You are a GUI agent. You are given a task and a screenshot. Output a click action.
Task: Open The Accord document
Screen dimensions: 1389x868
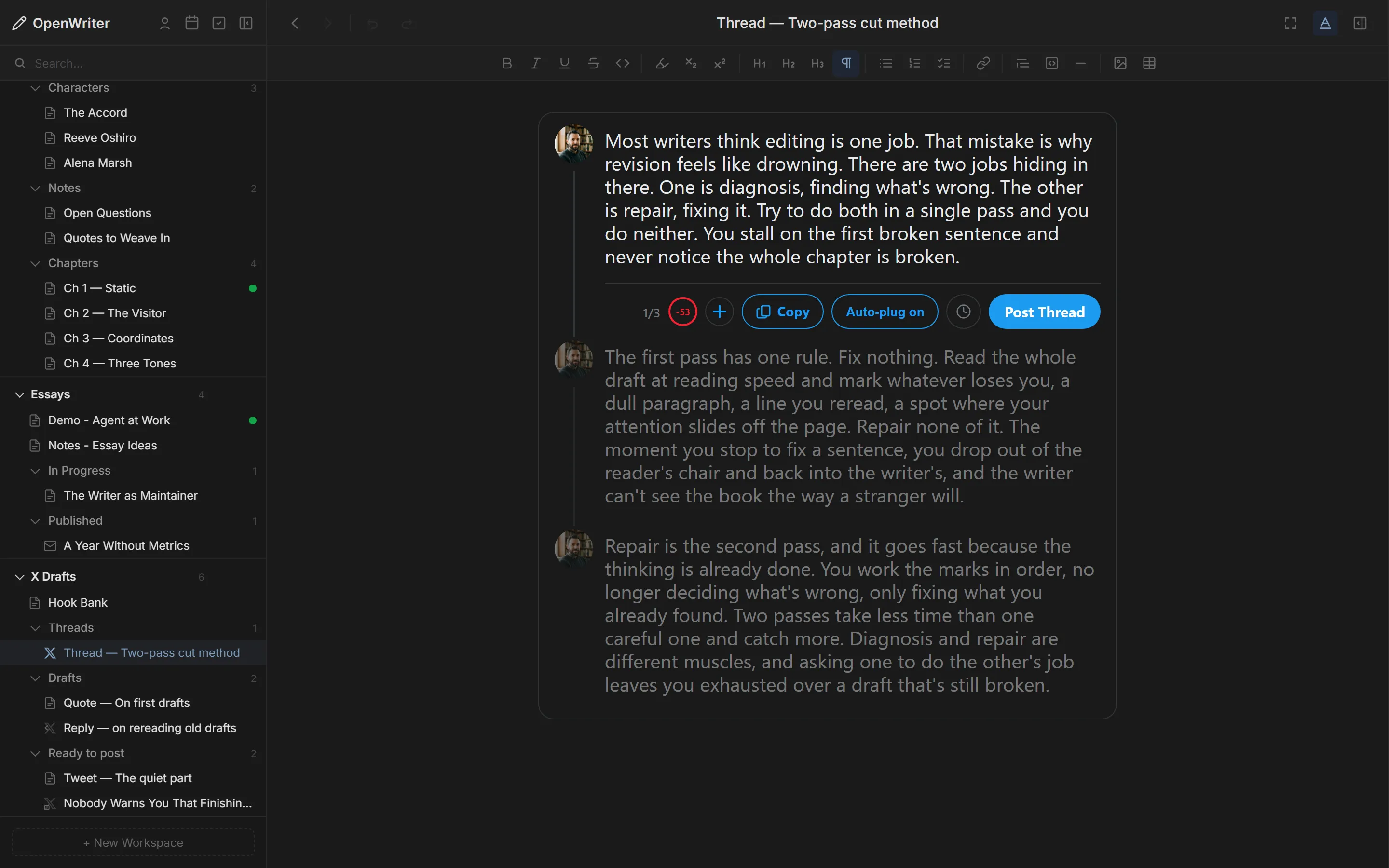pyautogui.click(x=133, y=112)
